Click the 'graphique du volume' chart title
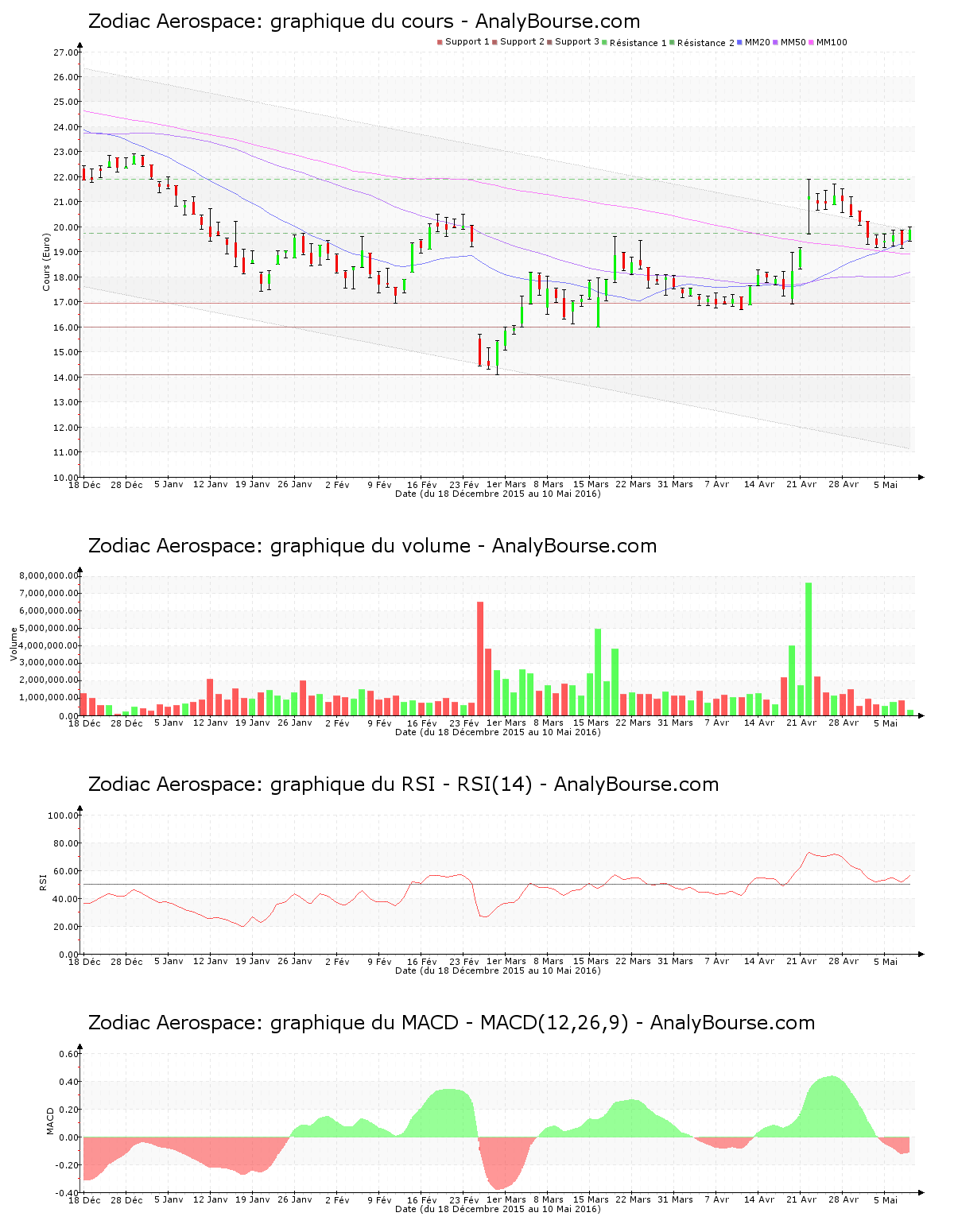 [x=372, y=546]
